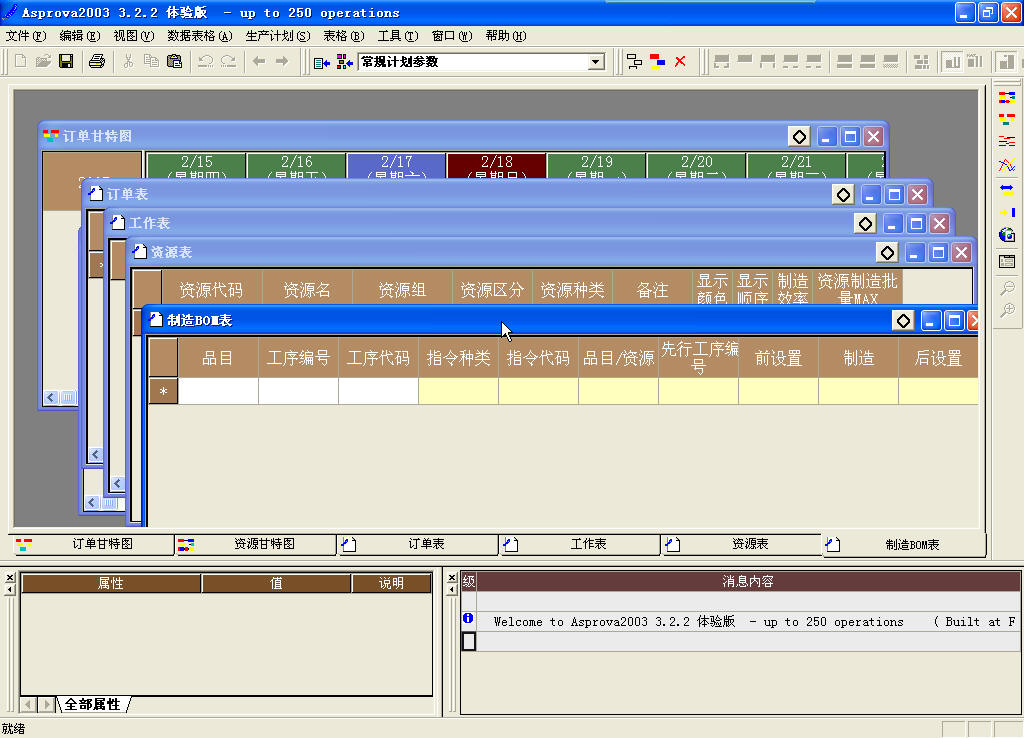This screenshot has height=738, width=1024.
Task: Open the 编辑(E) menu
Action: [80, 36]
